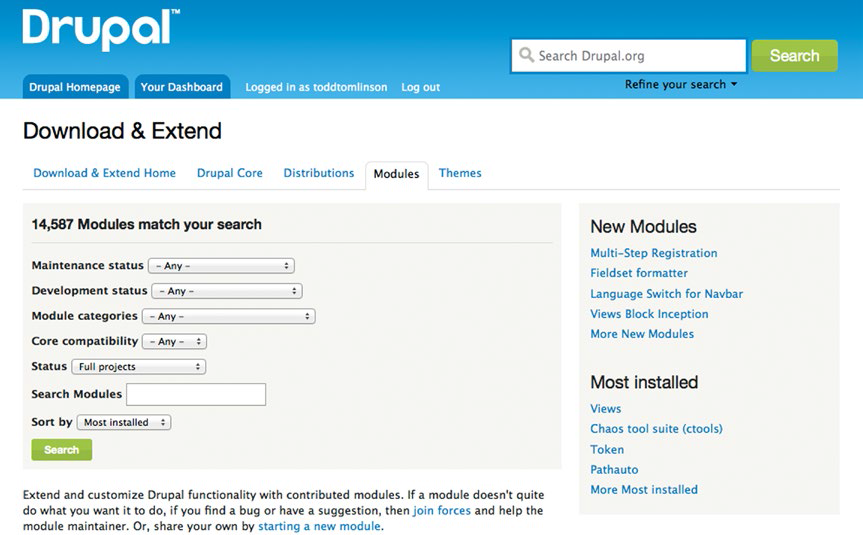Click the Log out link

pyautogui.click(x=420, y=87)
